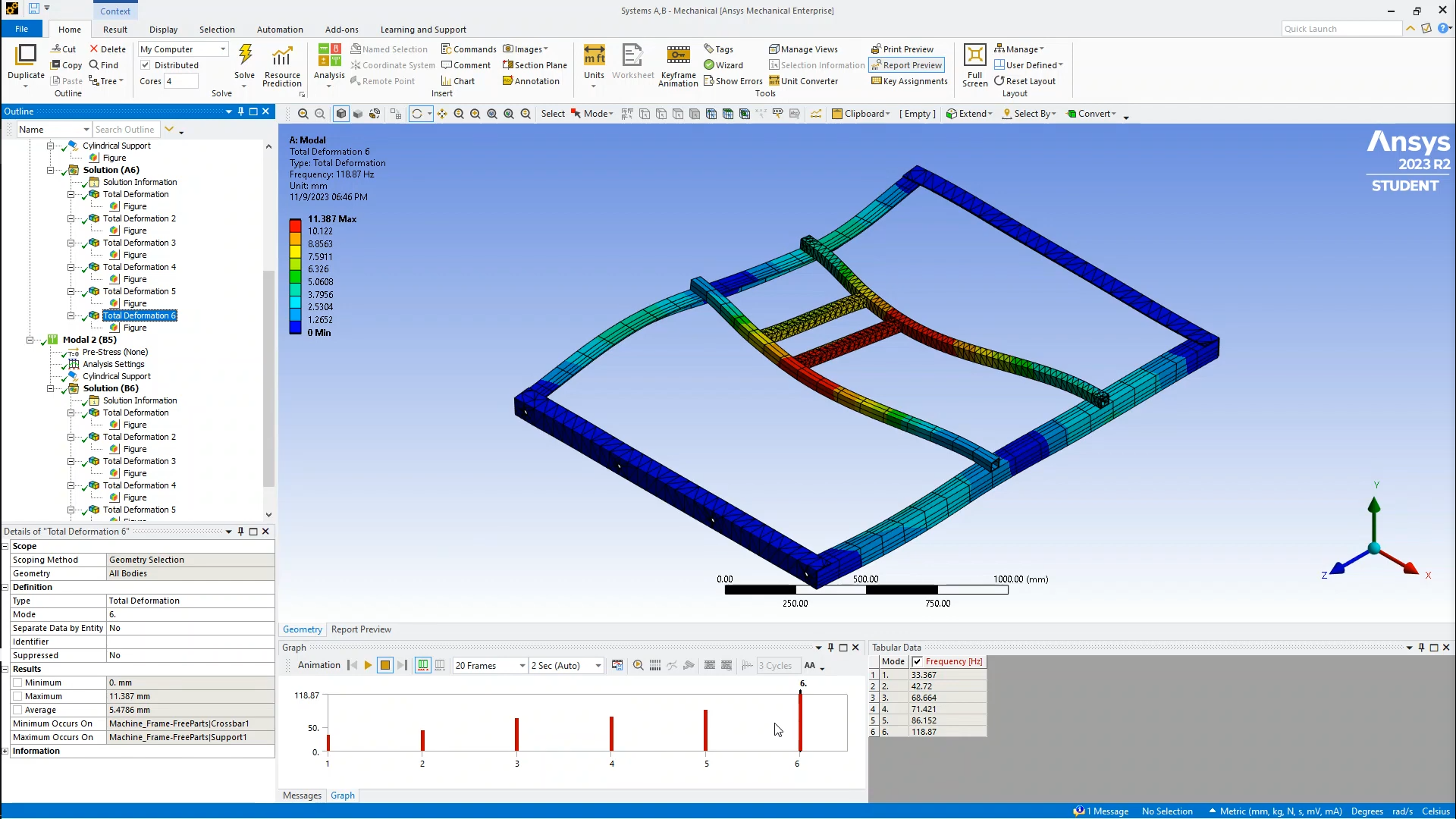Image resolution: width=1456 pixels, height=819 pixels.
Task: Open the Display ribbon tab
Action: coord(163,30)
